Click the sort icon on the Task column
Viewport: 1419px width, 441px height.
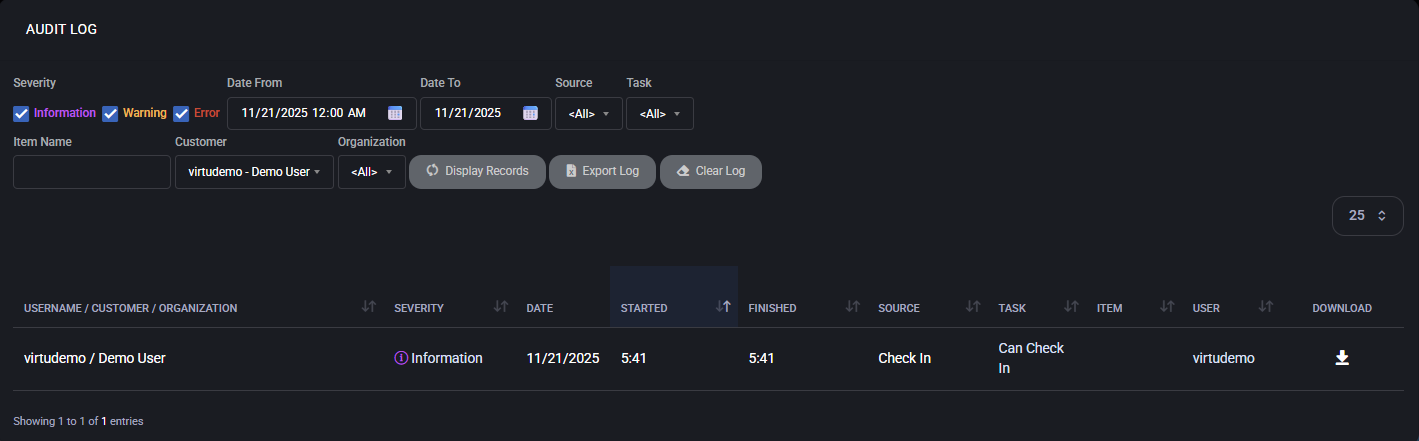[x=1071, y=307]
